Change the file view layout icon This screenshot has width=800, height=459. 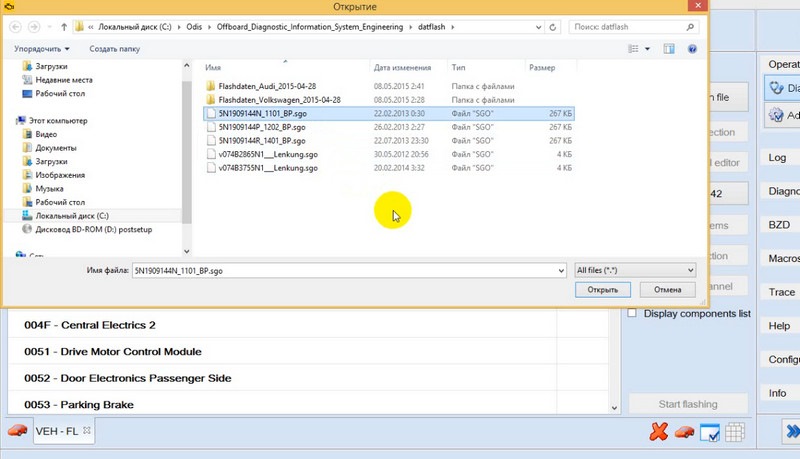point(633,49)
